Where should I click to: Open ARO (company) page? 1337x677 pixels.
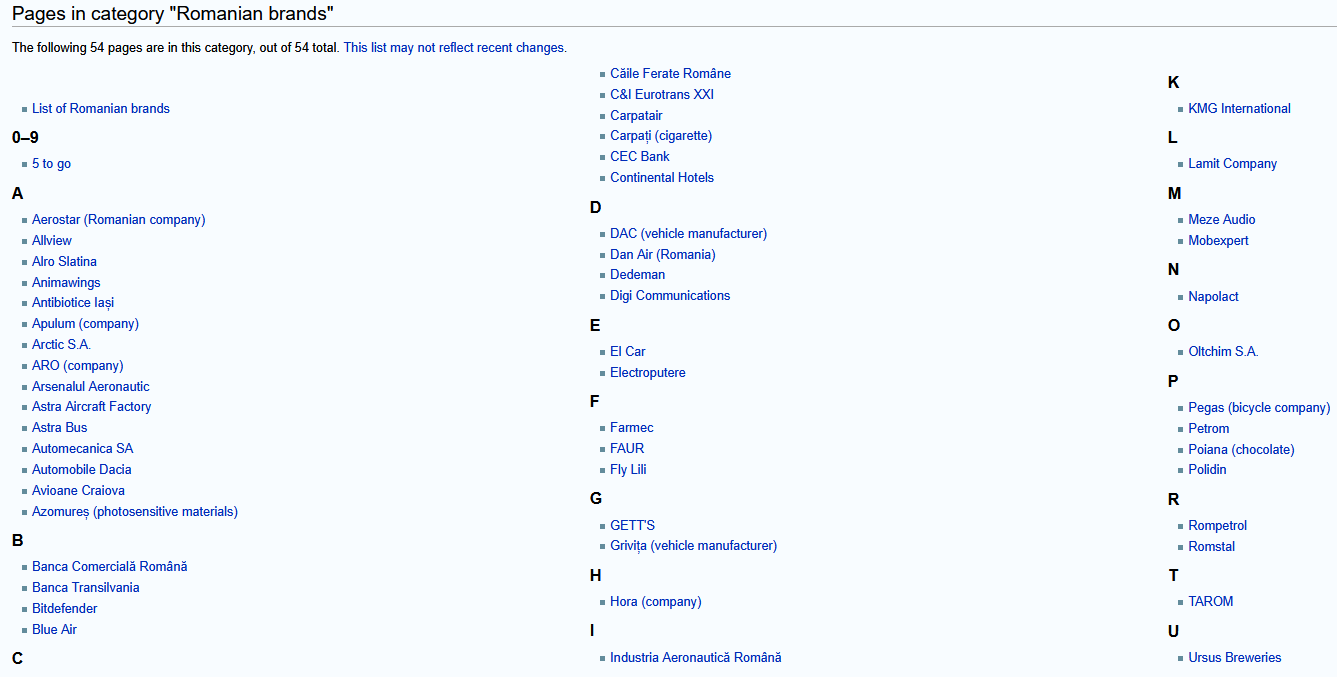pos(78,365)
